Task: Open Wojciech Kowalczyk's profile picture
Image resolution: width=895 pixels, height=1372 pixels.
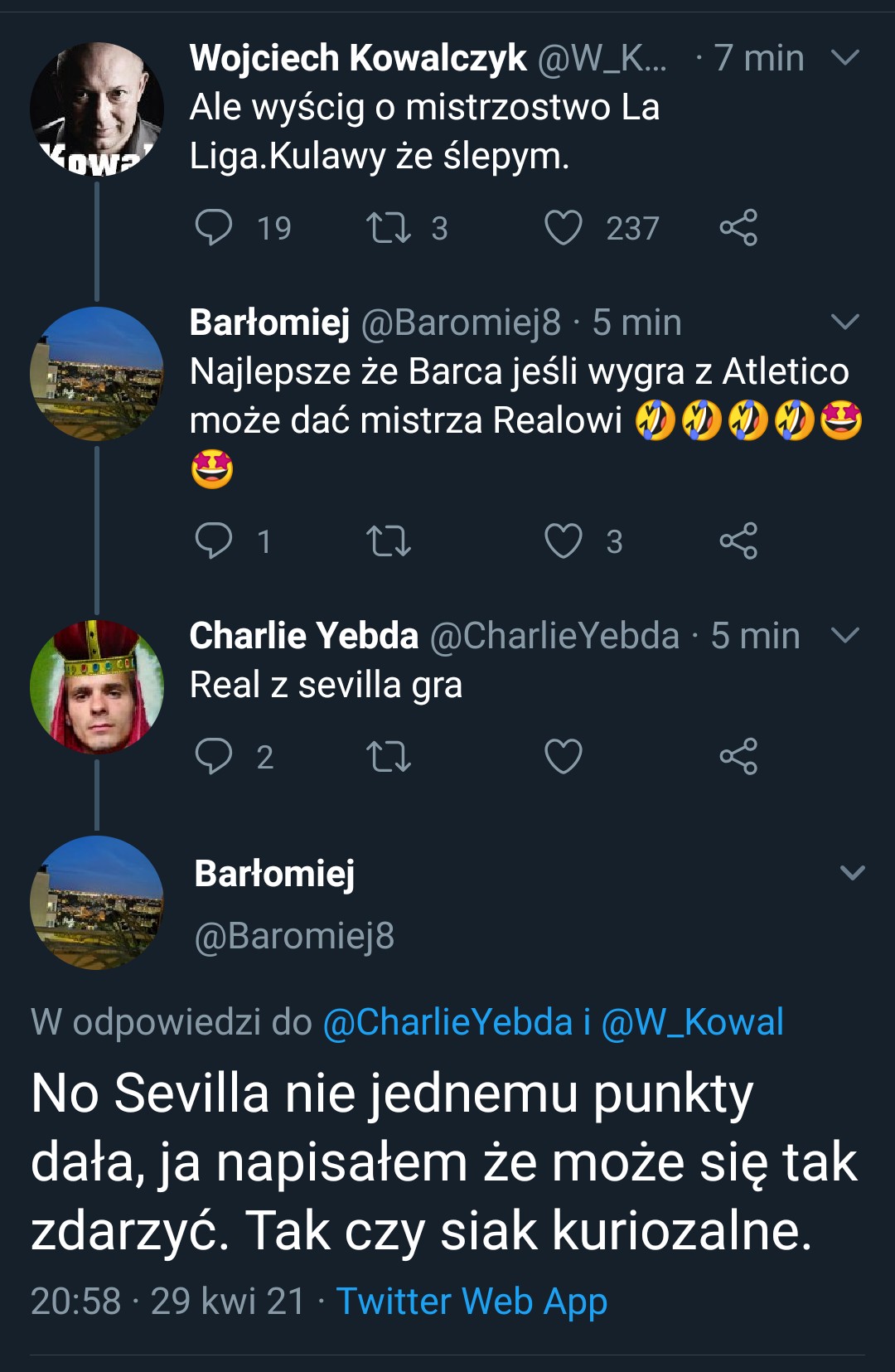Action: 97,109
